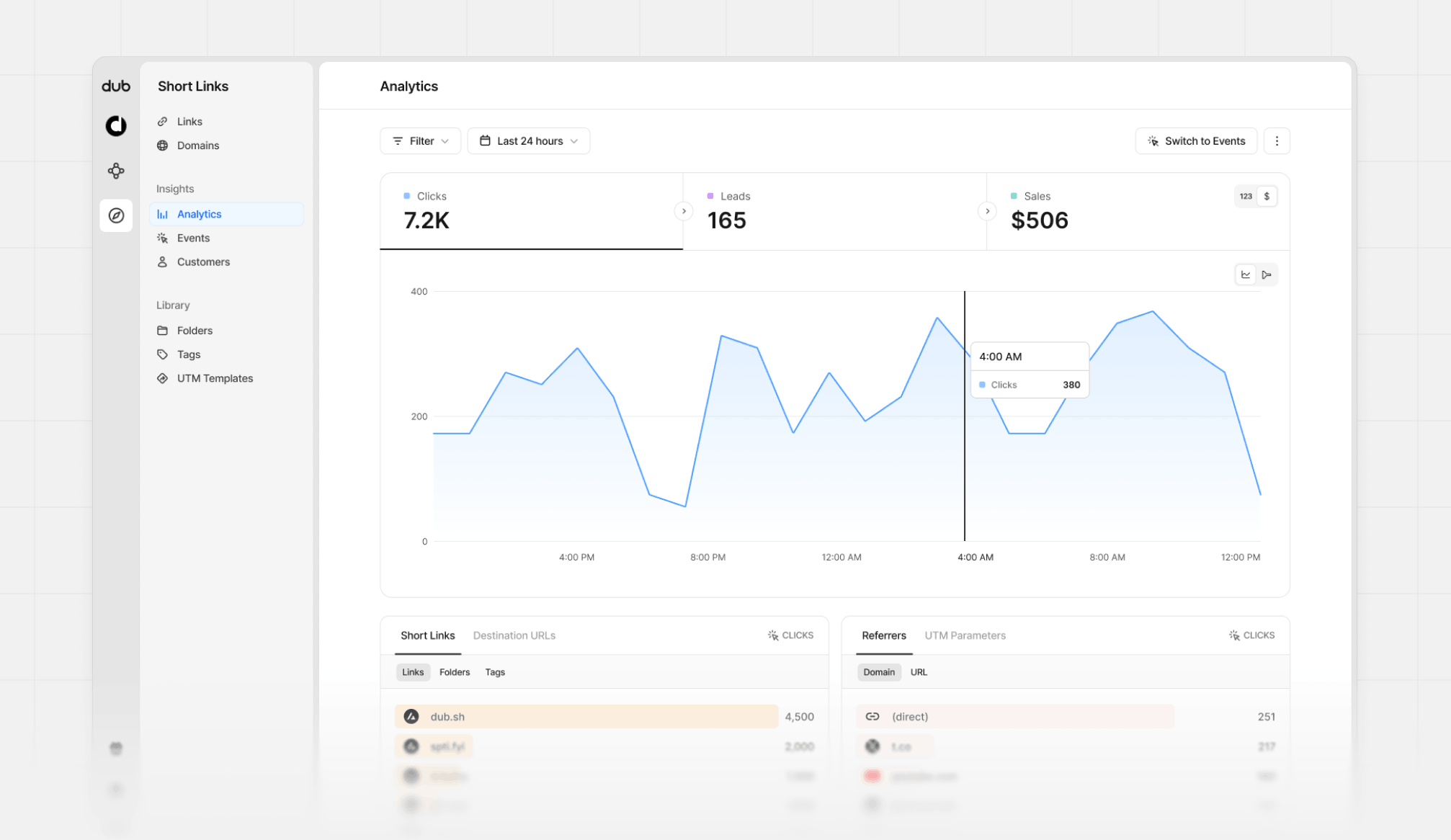The image size is (1451, 840).
Task: Switch to the UTM Parameters tab
Action: coord(965,635)
